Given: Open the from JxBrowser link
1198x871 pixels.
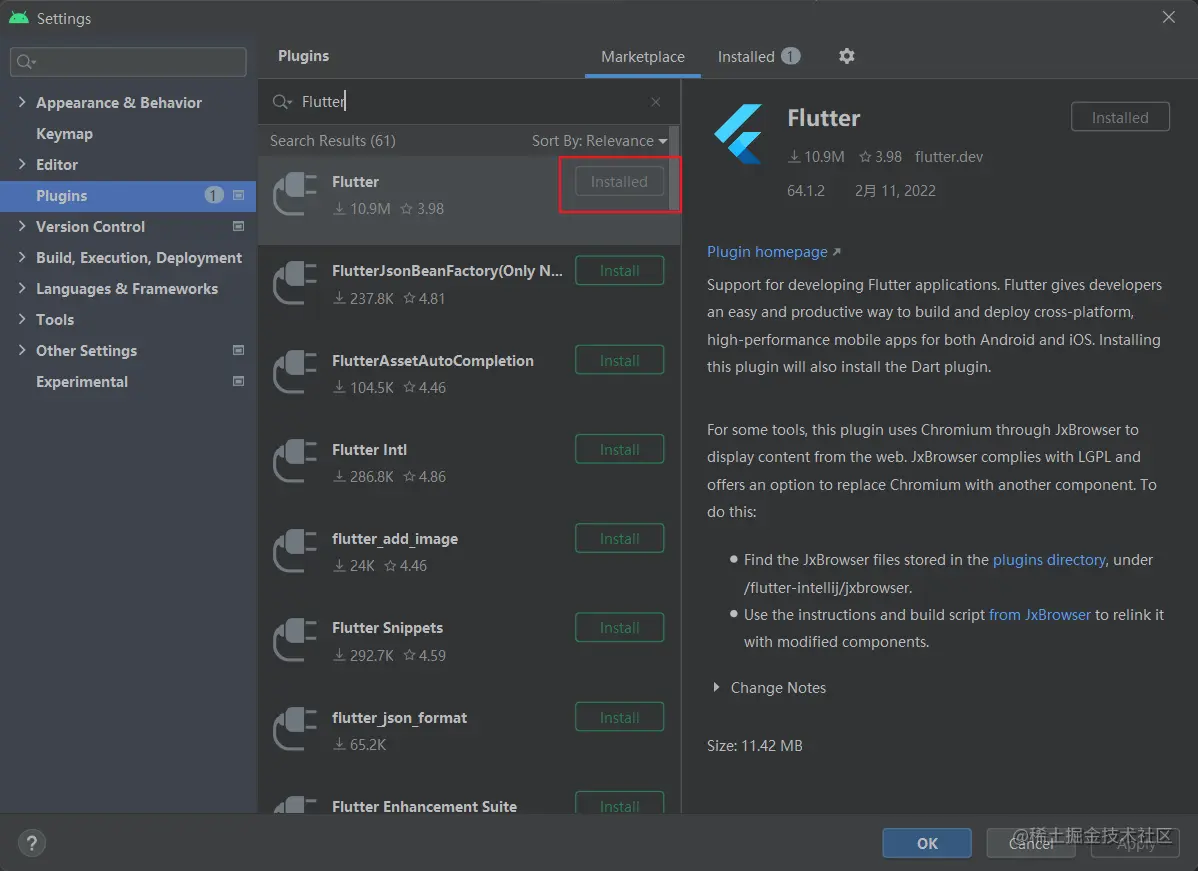Looking at the screenshot, I should [x=1039, y=615].
